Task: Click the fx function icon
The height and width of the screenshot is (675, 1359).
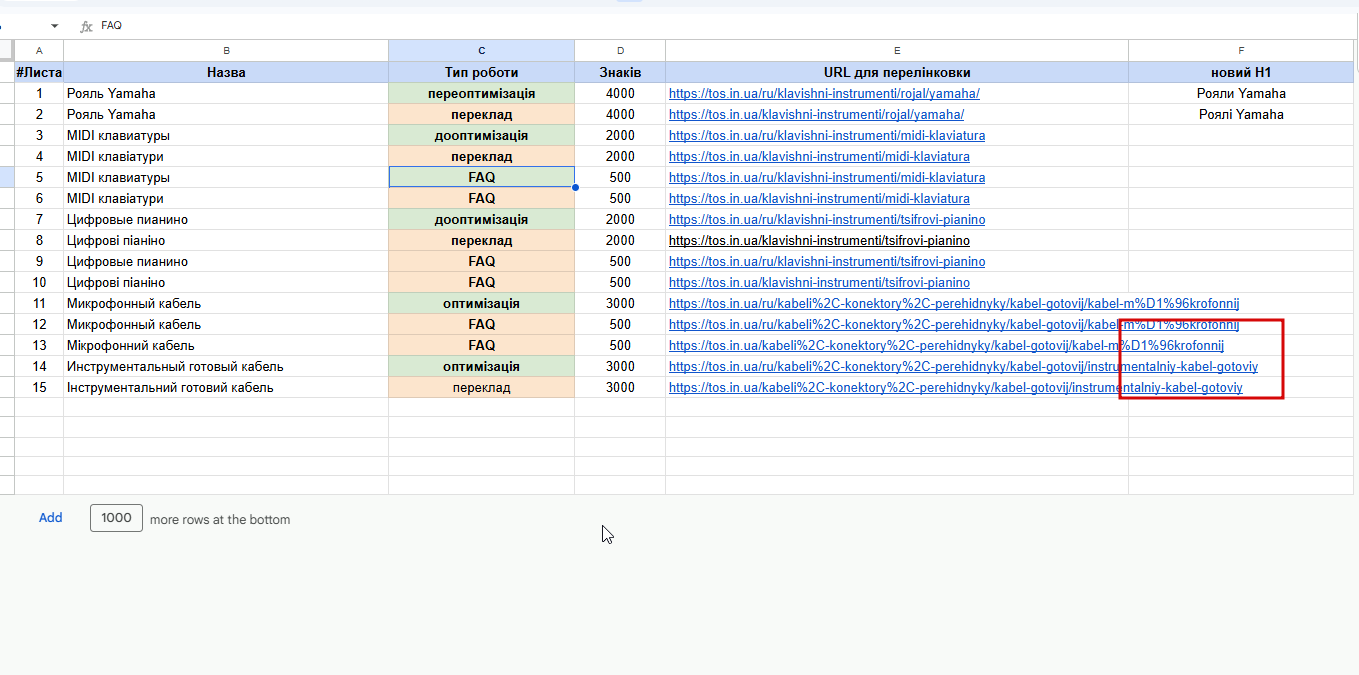Action: click(x=86, y=26)
